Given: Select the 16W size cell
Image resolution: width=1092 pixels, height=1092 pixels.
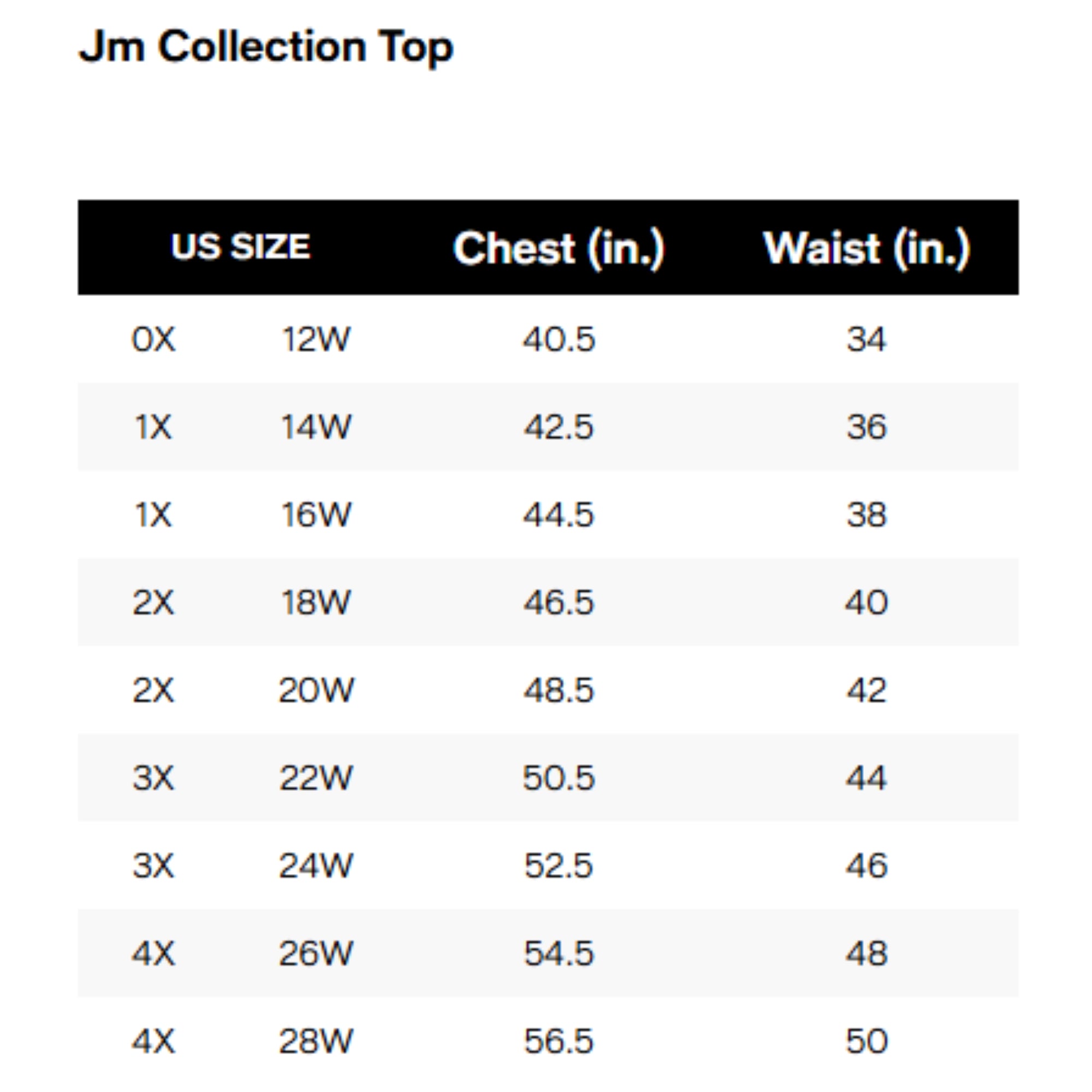Looking at the screenshot, I should 316,515.
